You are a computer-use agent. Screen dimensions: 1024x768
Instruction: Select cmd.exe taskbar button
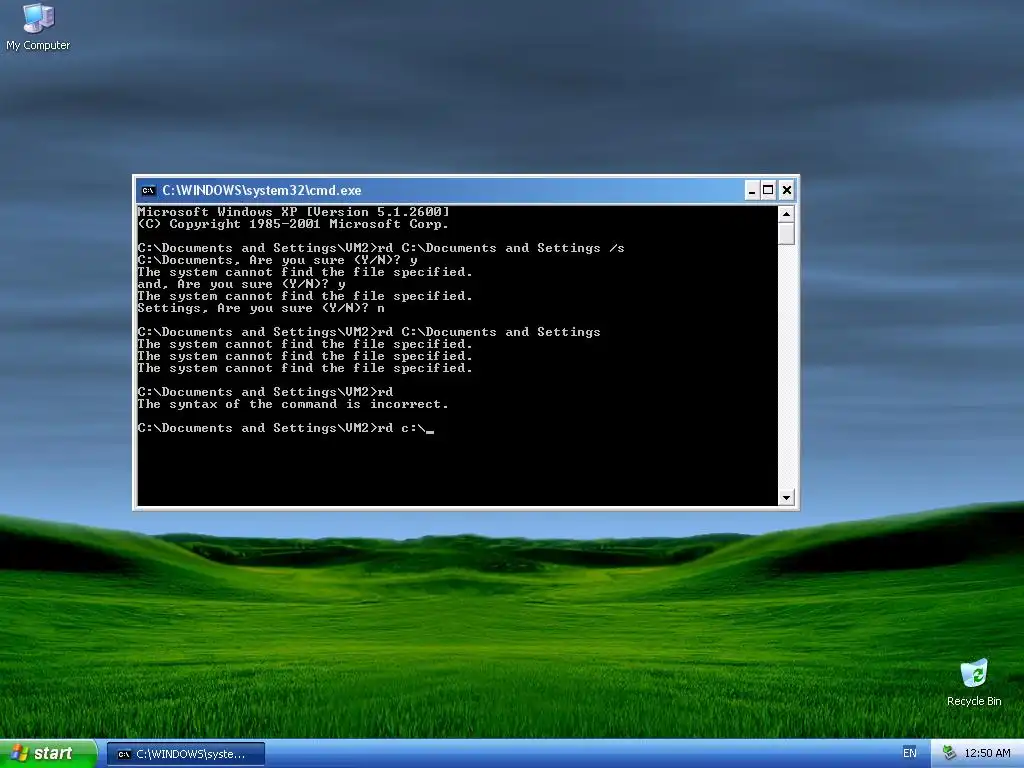coord(186,754)
